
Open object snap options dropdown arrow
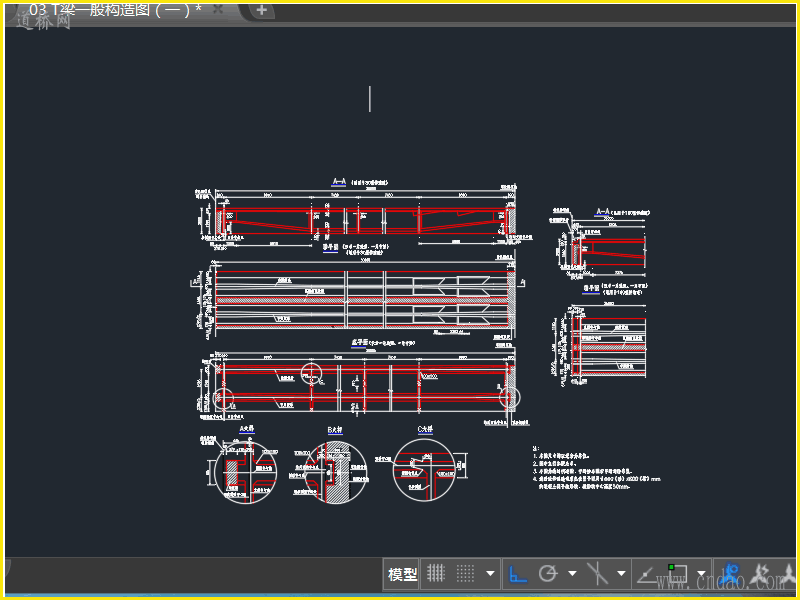click(x=701, y=574)
